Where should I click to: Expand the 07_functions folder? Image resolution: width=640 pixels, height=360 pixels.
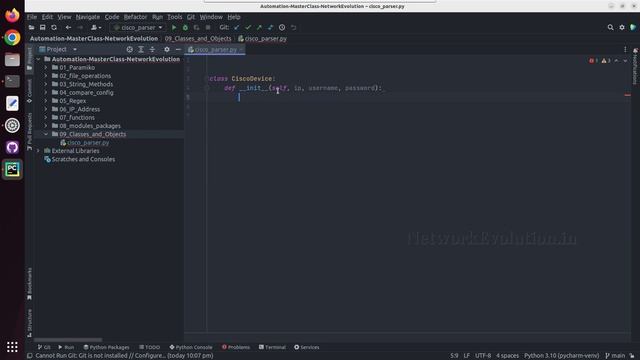pos(46,118)
